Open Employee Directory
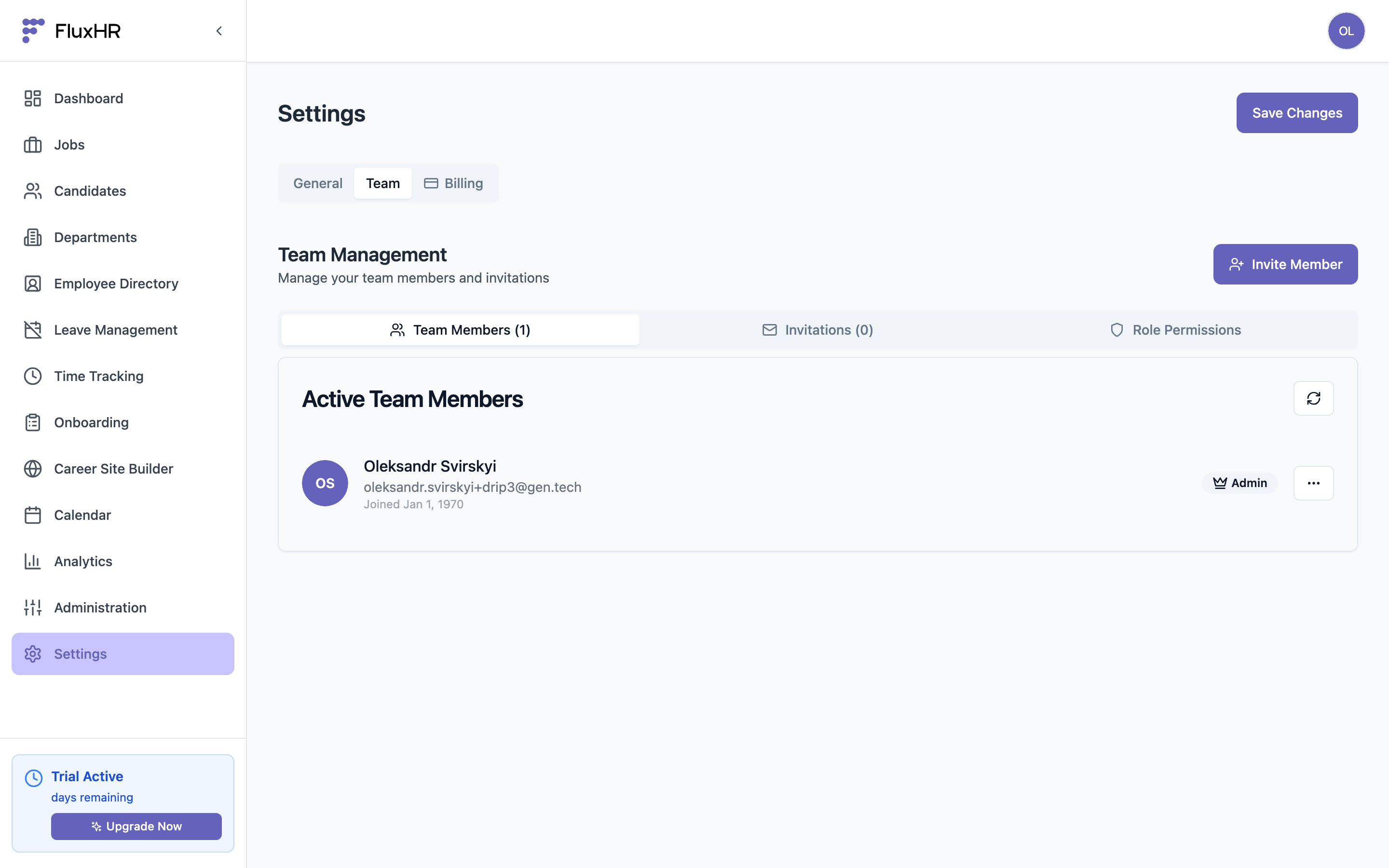The height and width of the screenshot is (868, 1389). tap(123, 284)
